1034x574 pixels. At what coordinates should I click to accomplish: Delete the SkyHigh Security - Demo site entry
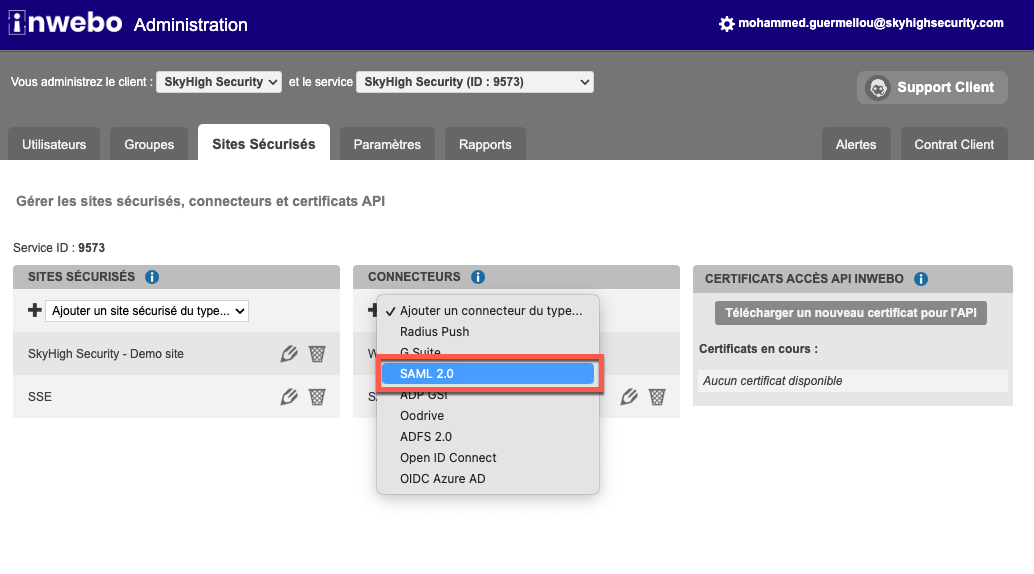tap(317, 354)
